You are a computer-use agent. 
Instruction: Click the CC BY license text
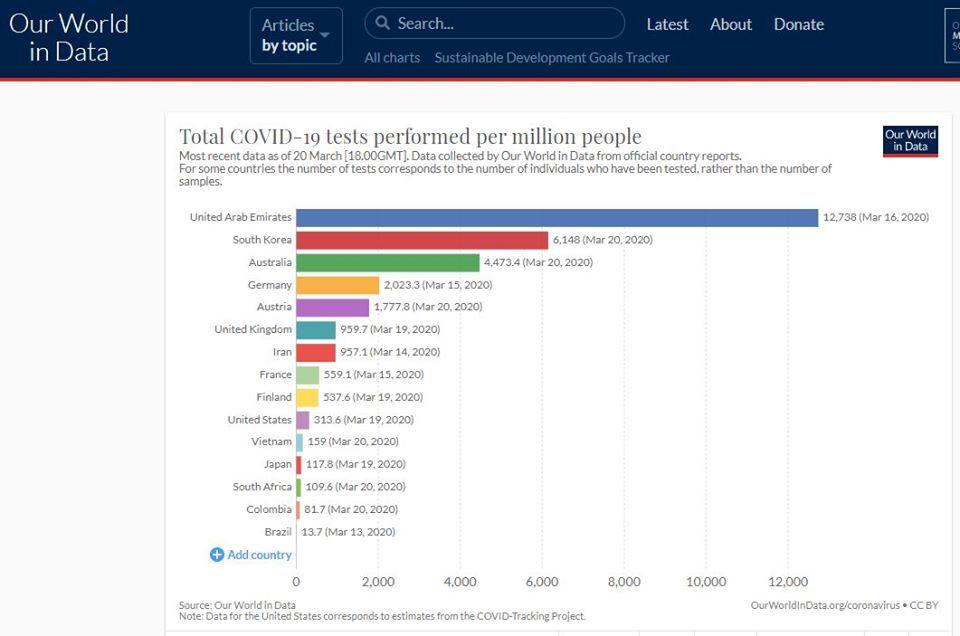click(924, 605)
